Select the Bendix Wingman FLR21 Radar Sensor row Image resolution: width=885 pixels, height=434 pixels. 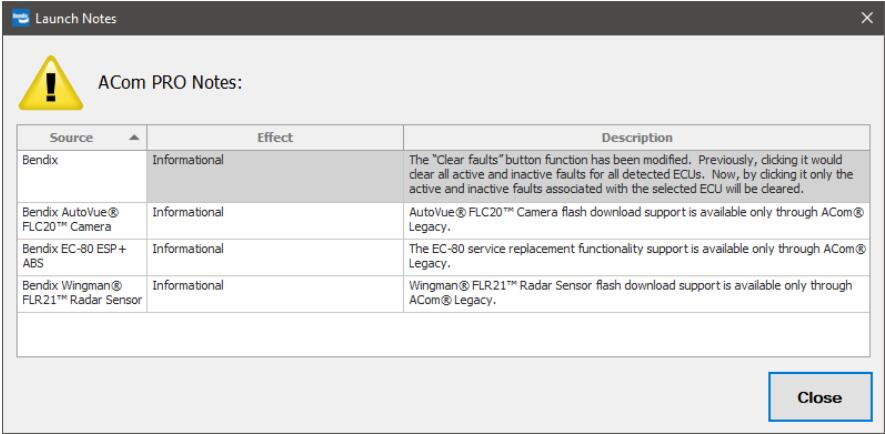click(x=443, y=294)
